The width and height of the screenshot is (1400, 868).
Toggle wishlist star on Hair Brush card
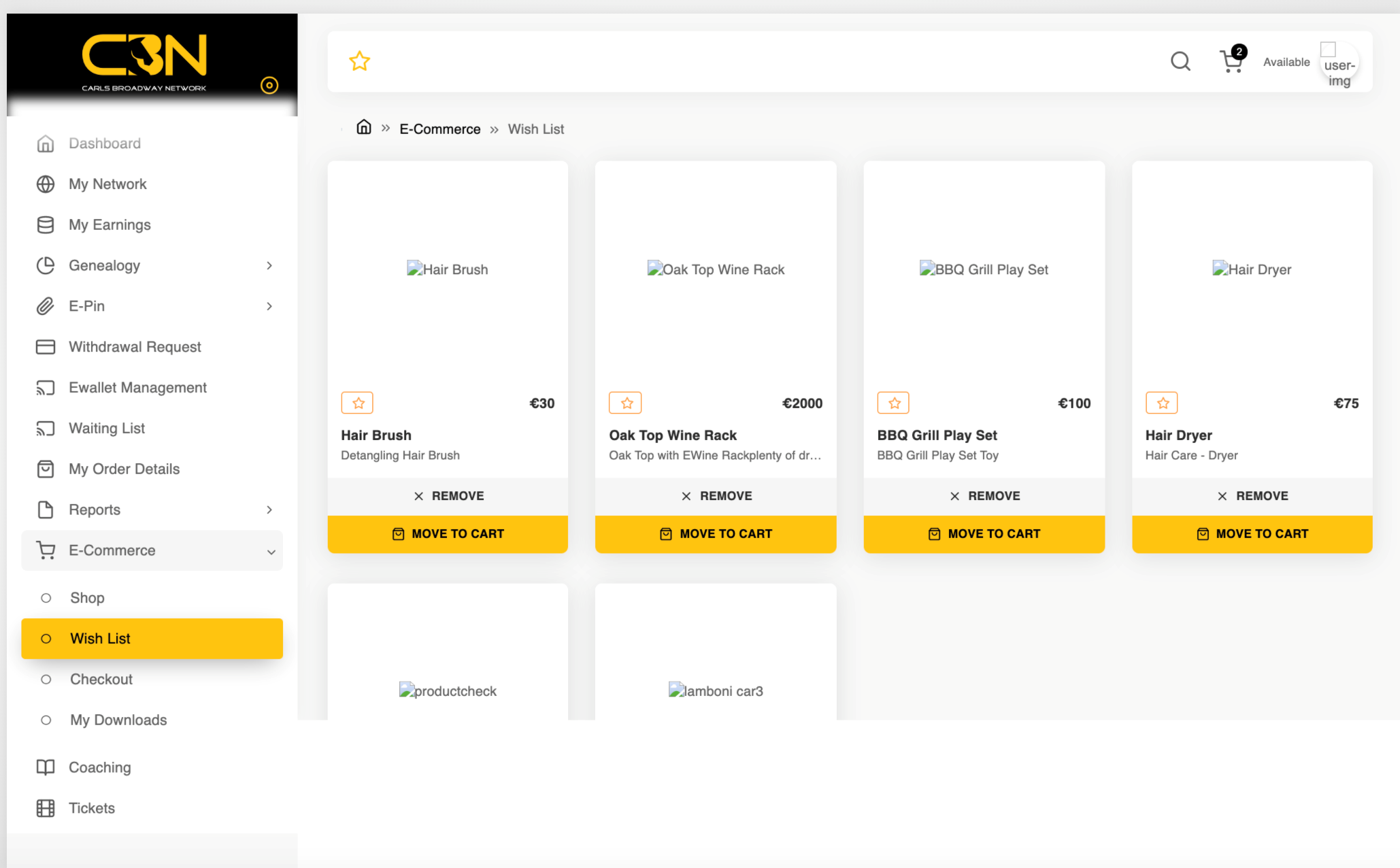[x=358, y=403]
